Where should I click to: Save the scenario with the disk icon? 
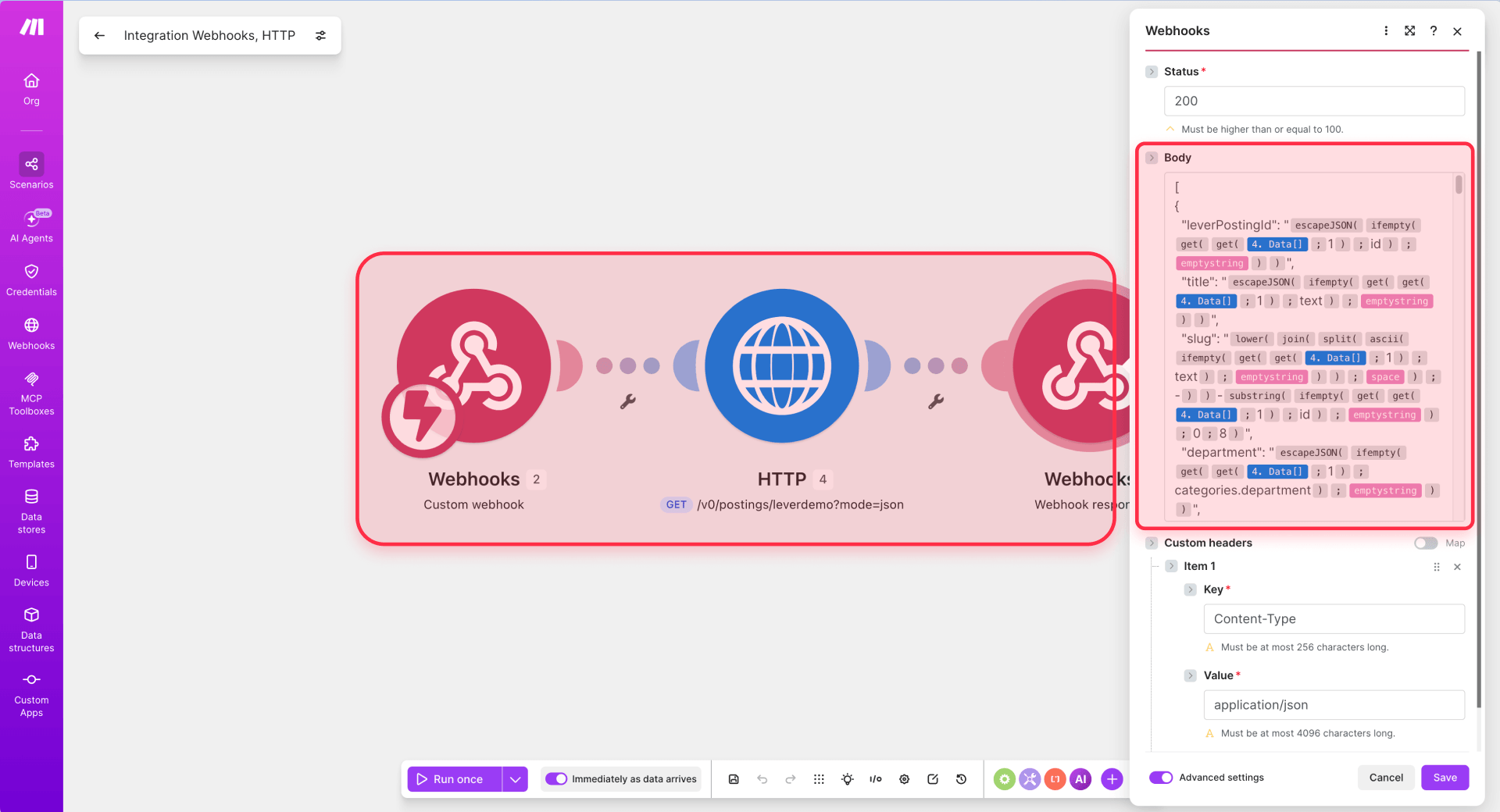coord(734,778)
